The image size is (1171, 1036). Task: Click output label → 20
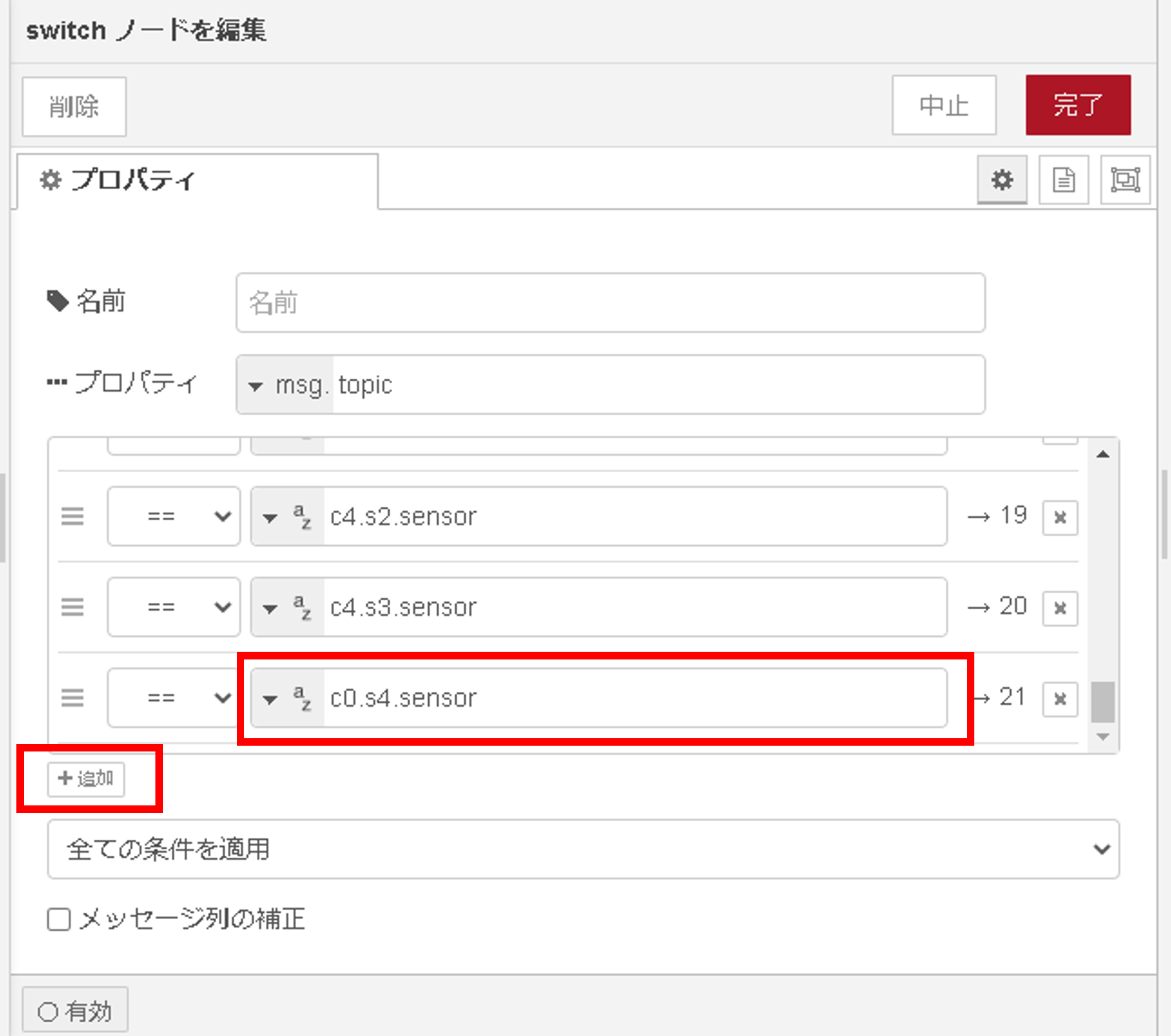(x=997, y=606)
